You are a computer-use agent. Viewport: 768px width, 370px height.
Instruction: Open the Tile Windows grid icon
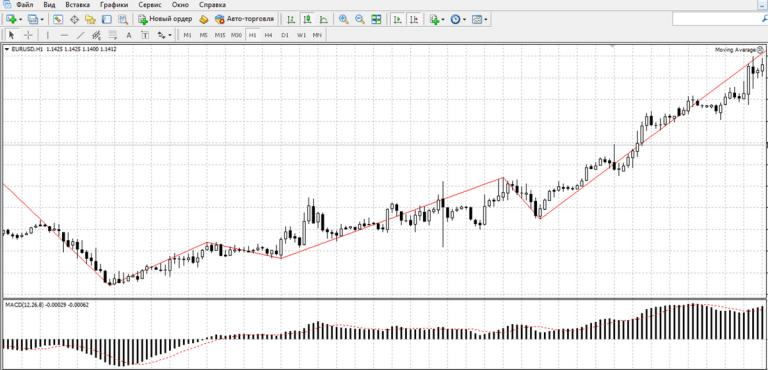coord(376,20)
